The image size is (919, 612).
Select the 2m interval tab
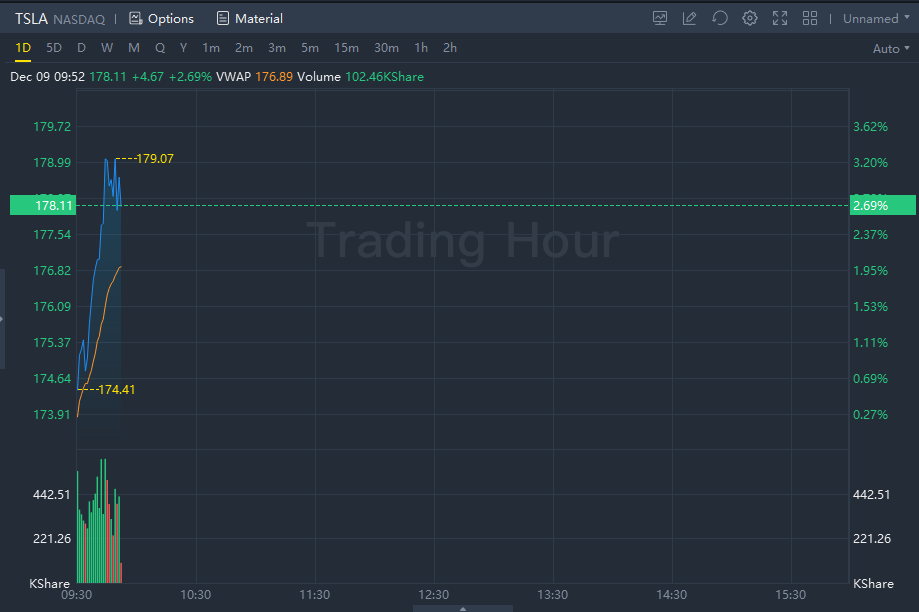click(244, 48)
